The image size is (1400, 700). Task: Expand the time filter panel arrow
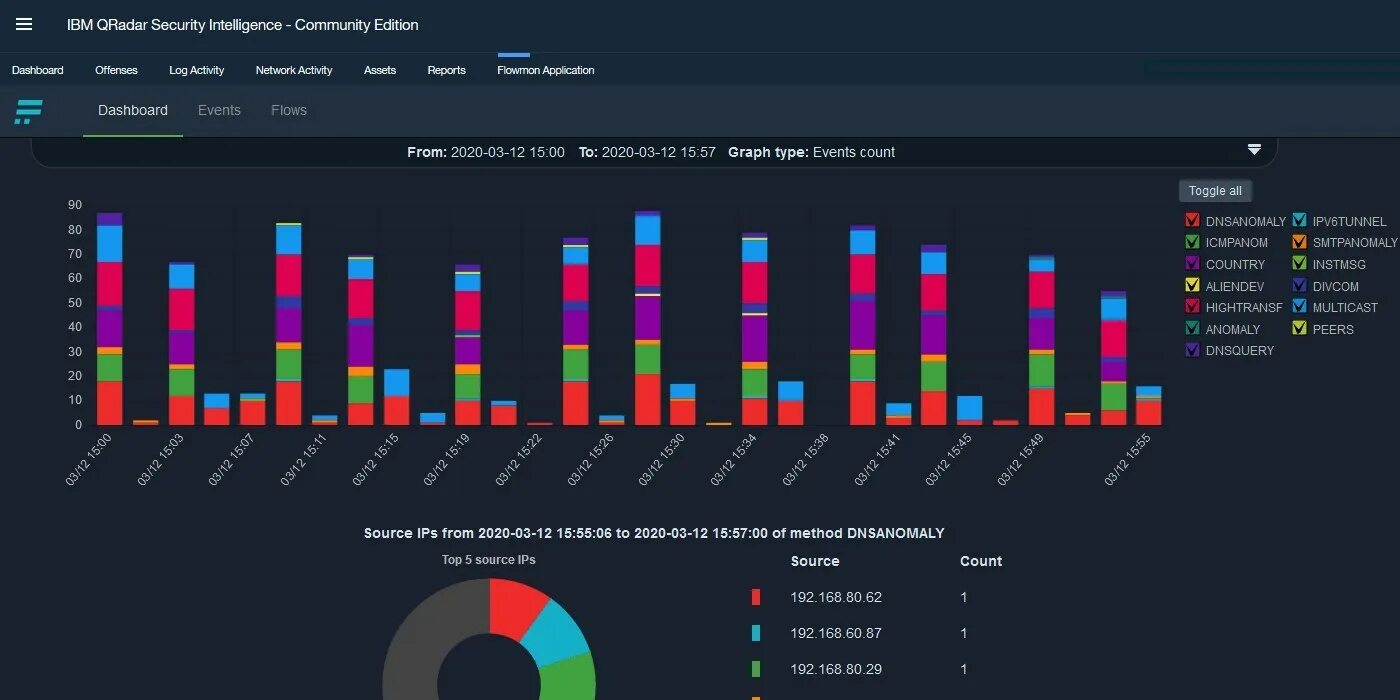pyautogui.click(x=1254, y=150)
